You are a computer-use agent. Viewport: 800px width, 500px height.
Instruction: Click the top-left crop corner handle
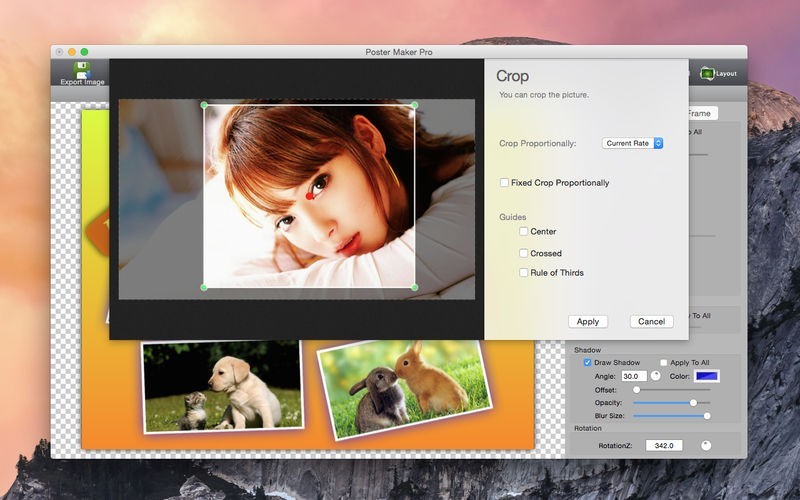[204, 105]
